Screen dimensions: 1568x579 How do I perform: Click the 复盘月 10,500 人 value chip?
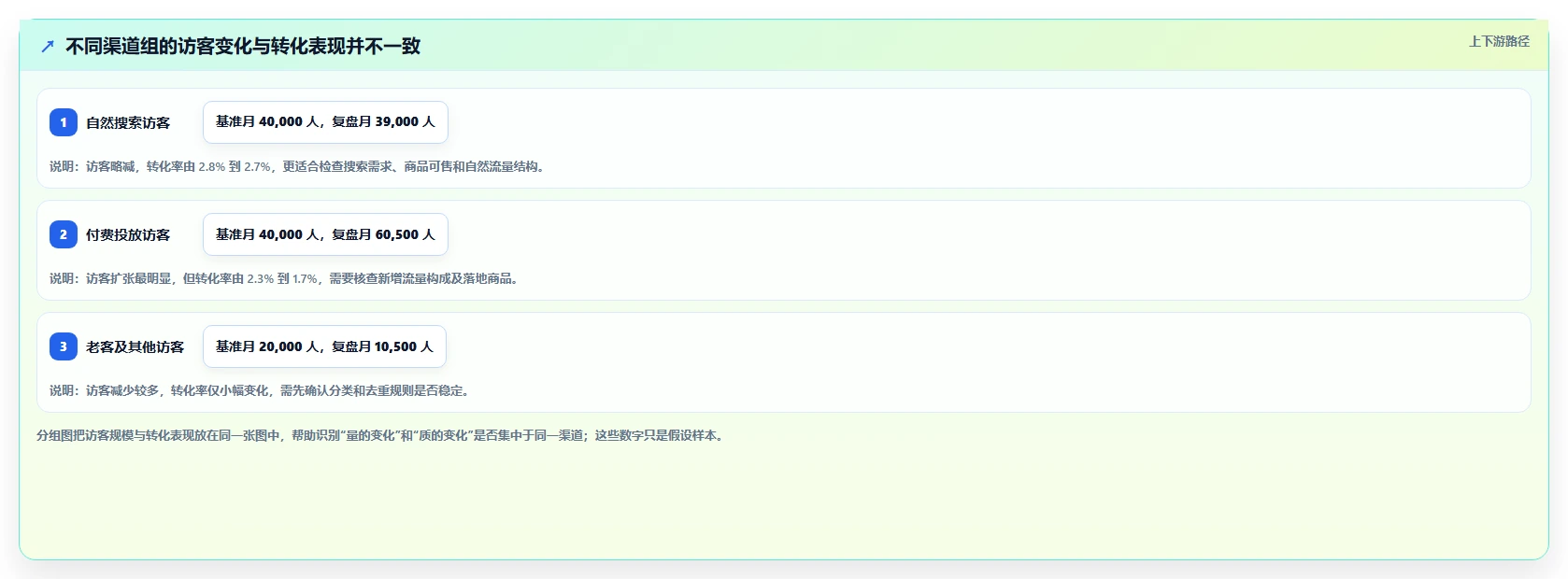324,346
